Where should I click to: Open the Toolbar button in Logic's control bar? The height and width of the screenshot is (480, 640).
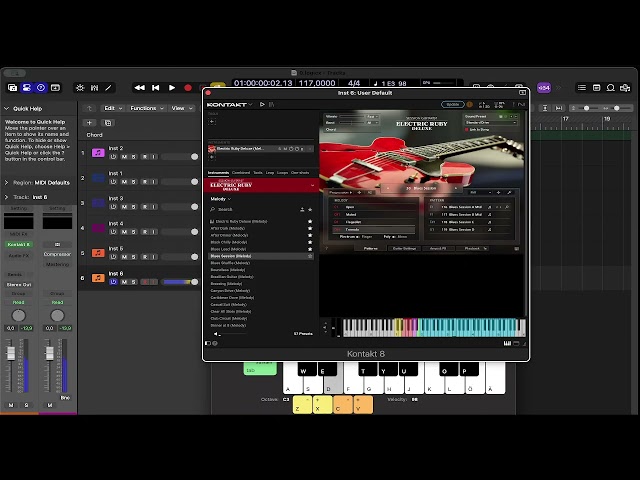(55, 88)
